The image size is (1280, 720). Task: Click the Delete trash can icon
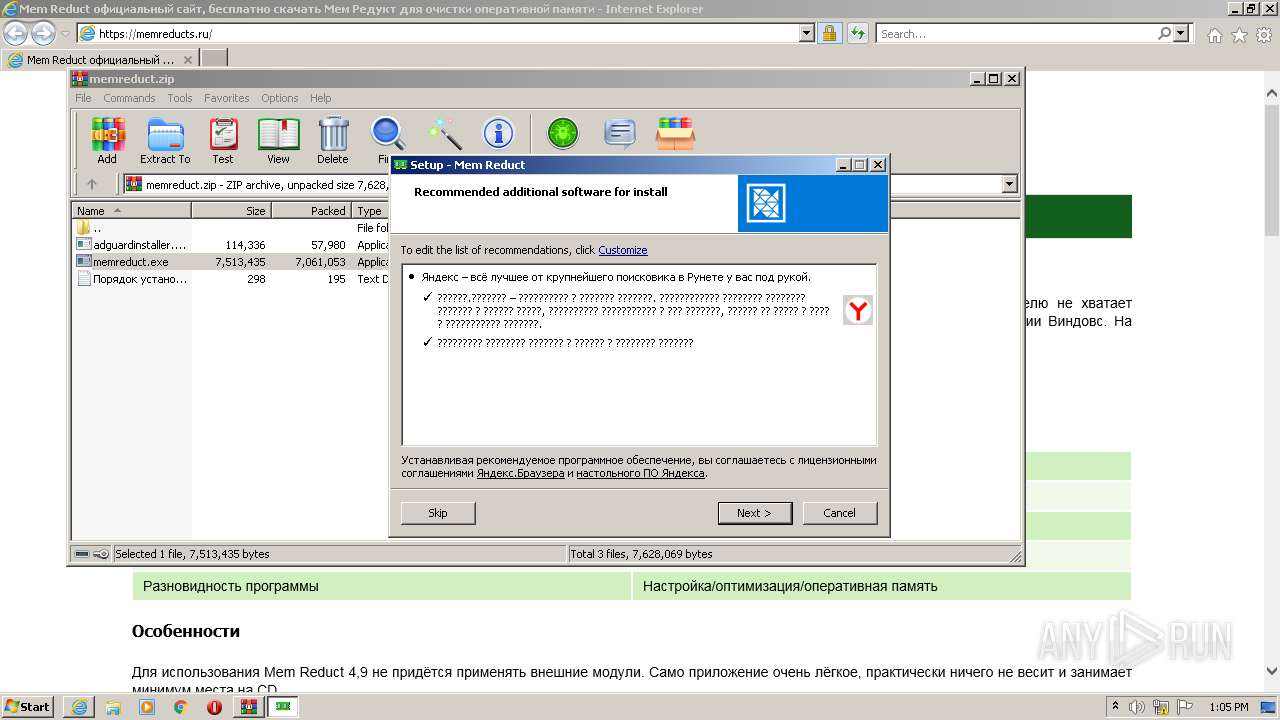(333, 140)
